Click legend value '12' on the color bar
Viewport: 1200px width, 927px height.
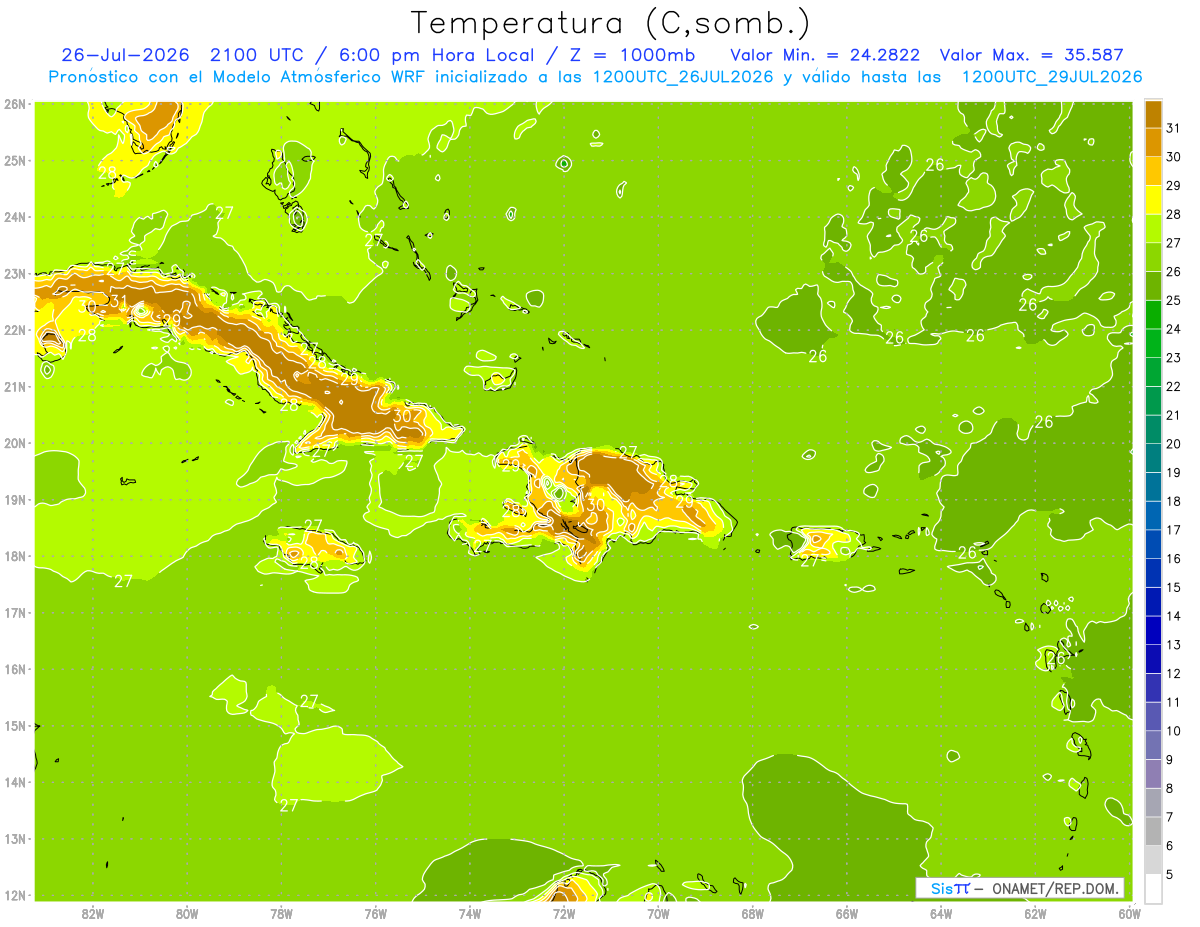coord(1173,673)
